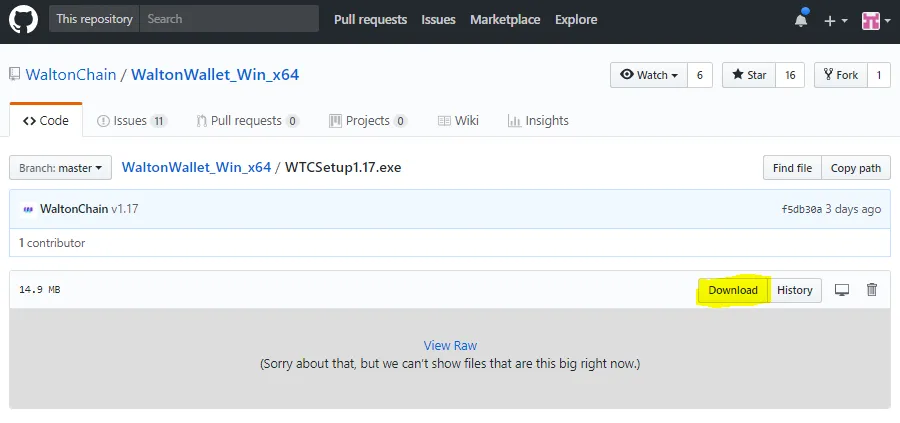Click the 14.9 MB file size text
This screenshot has height=423, width=900.
tap(40, 290)
